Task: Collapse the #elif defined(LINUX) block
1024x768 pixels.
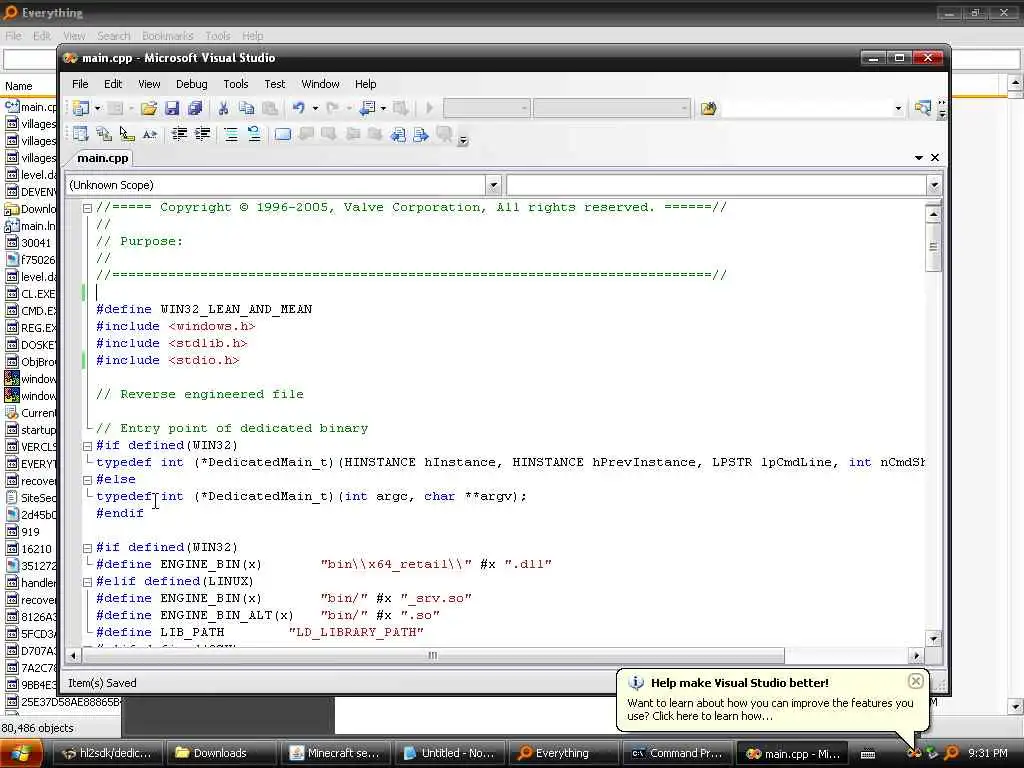Action: pyautogui.click(x=87, y=582)
